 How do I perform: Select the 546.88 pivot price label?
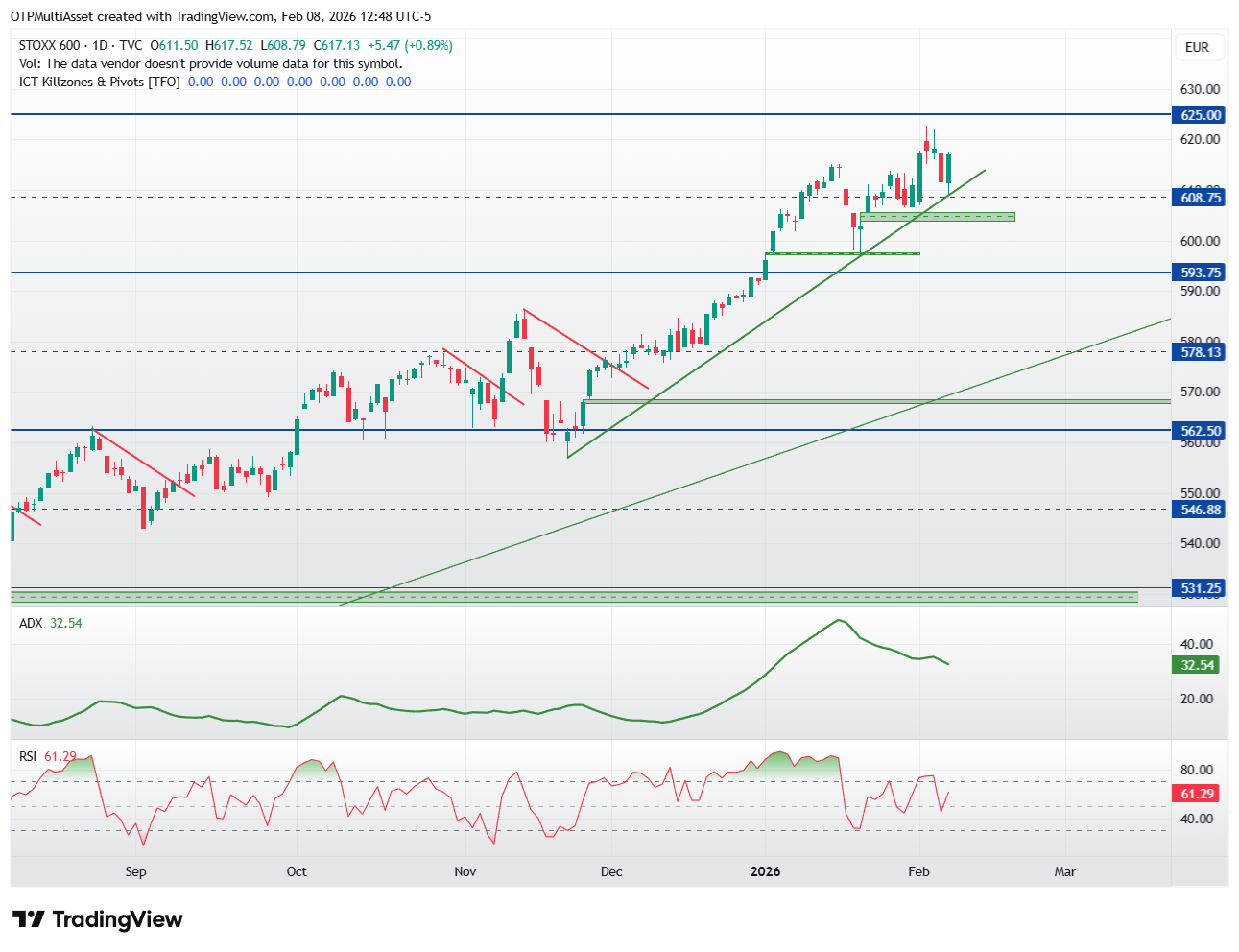(x=1200, y=510)
